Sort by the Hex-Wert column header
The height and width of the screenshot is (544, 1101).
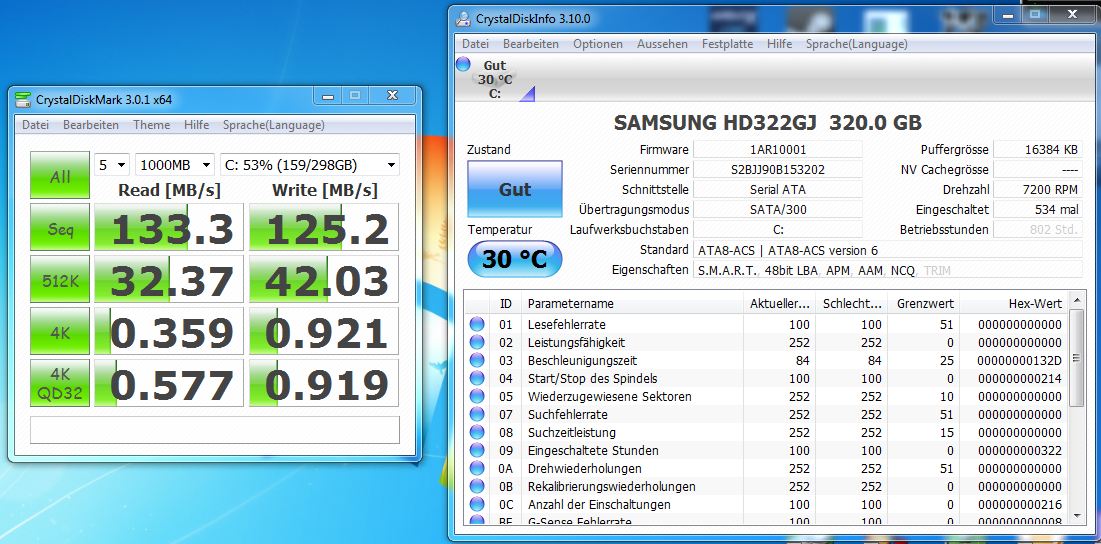click(1014, 303)
